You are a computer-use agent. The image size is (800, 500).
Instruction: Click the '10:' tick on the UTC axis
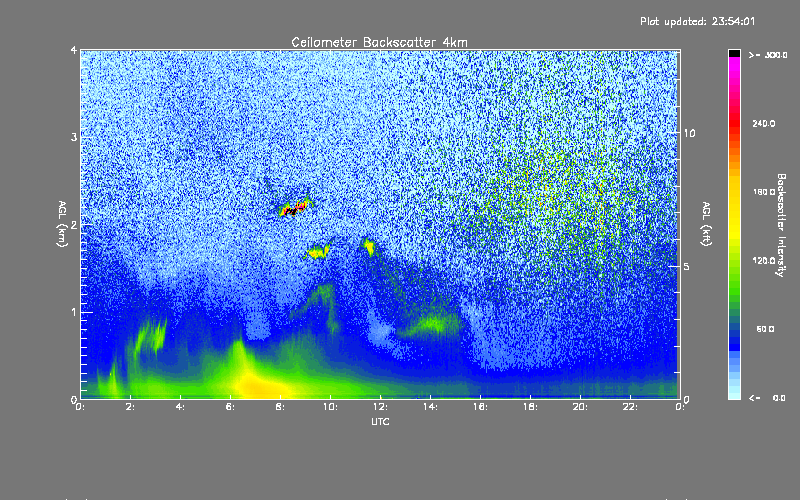click(x=330, y=407)
